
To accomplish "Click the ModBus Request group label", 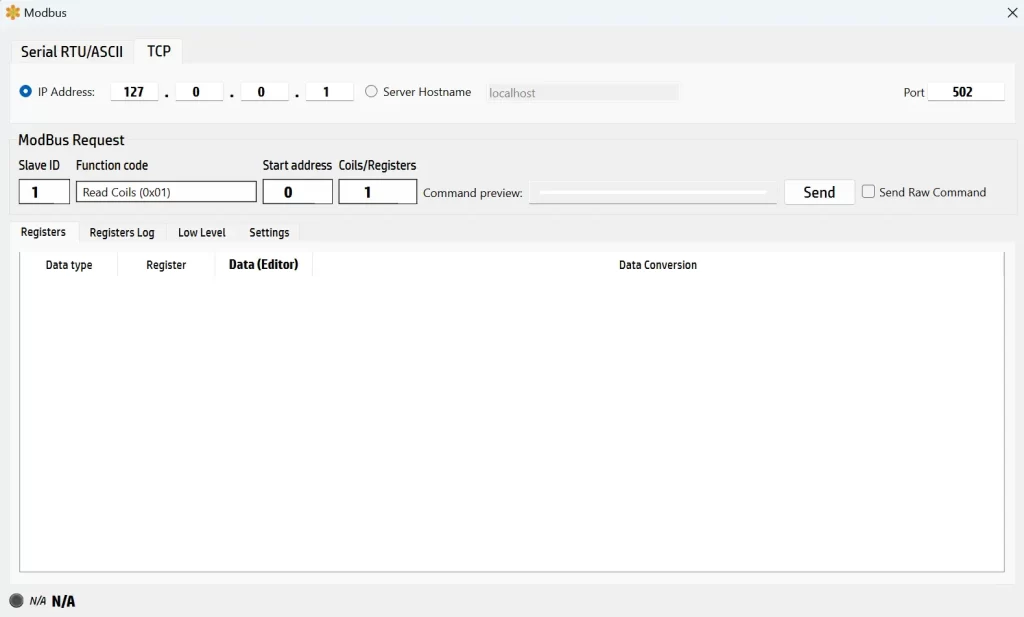I will pos(71,140).
